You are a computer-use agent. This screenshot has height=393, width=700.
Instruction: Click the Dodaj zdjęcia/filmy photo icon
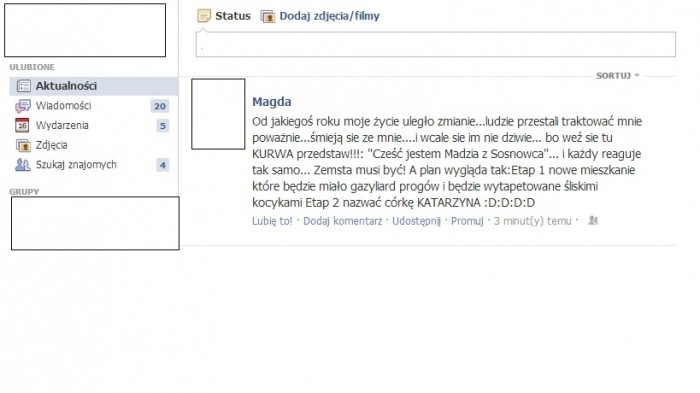[x=267, y=17]
